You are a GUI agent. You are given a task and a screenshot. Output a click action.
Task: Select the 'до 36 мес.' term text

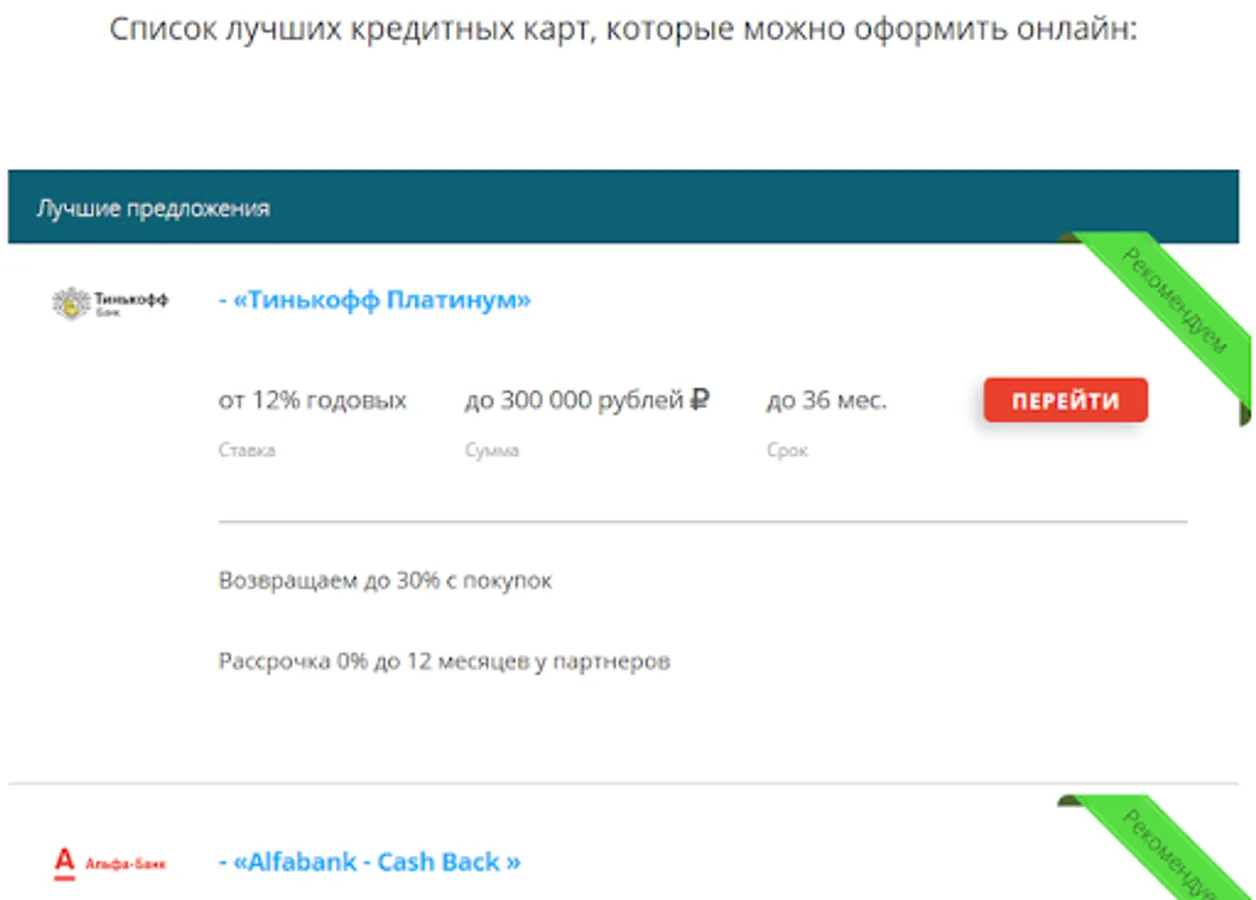(x=827, y=401)
